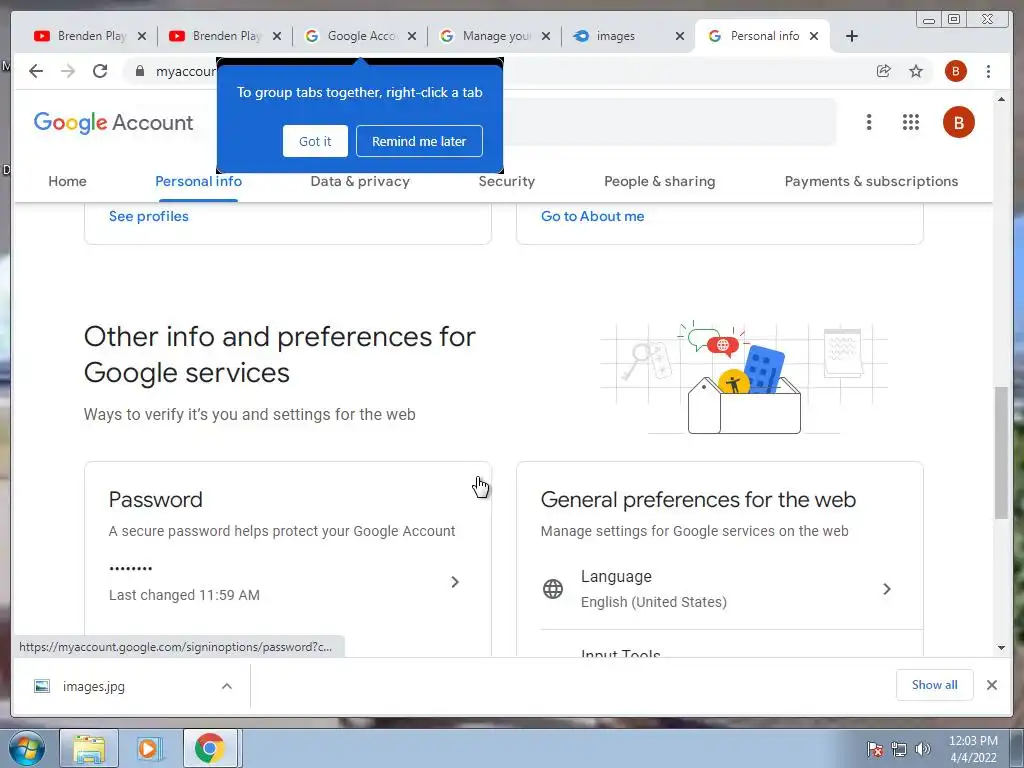Viewport: 1024px width, 768px height.
Task: Click the vertical scrollbar thumb
Action: coord(1001,453)
